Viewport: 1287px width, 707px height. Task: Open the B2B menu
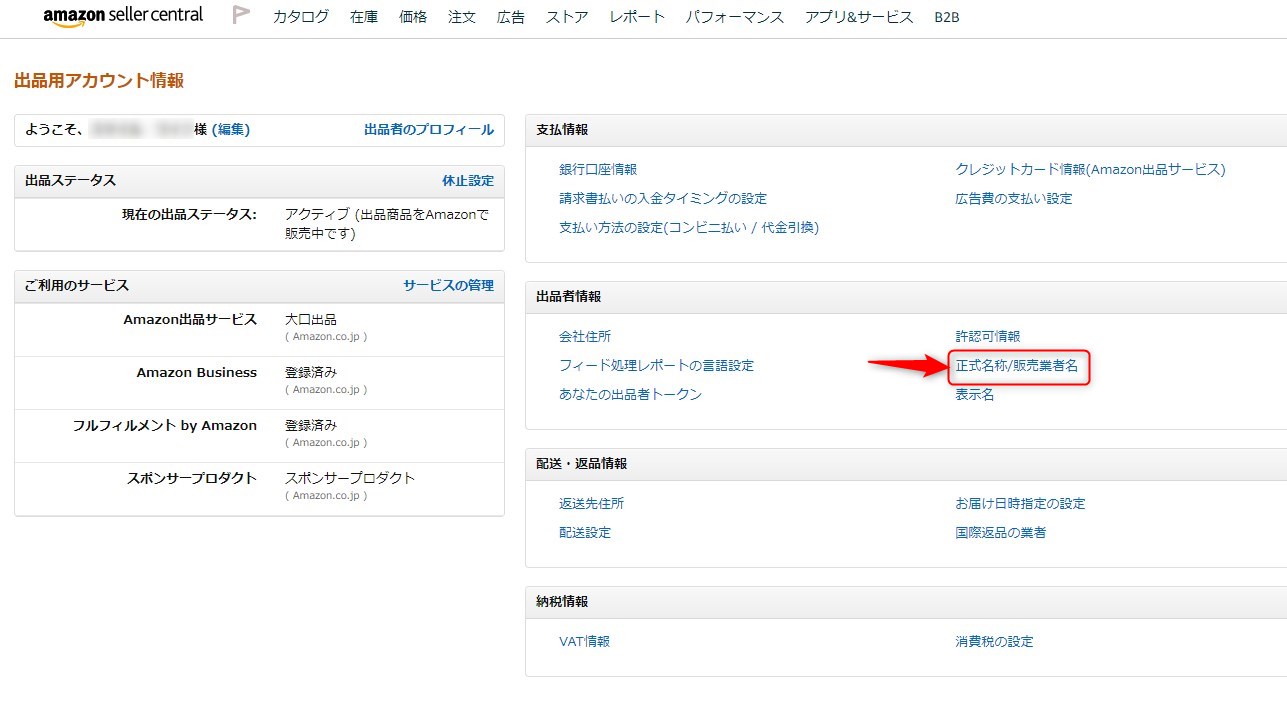click(946, 17)
